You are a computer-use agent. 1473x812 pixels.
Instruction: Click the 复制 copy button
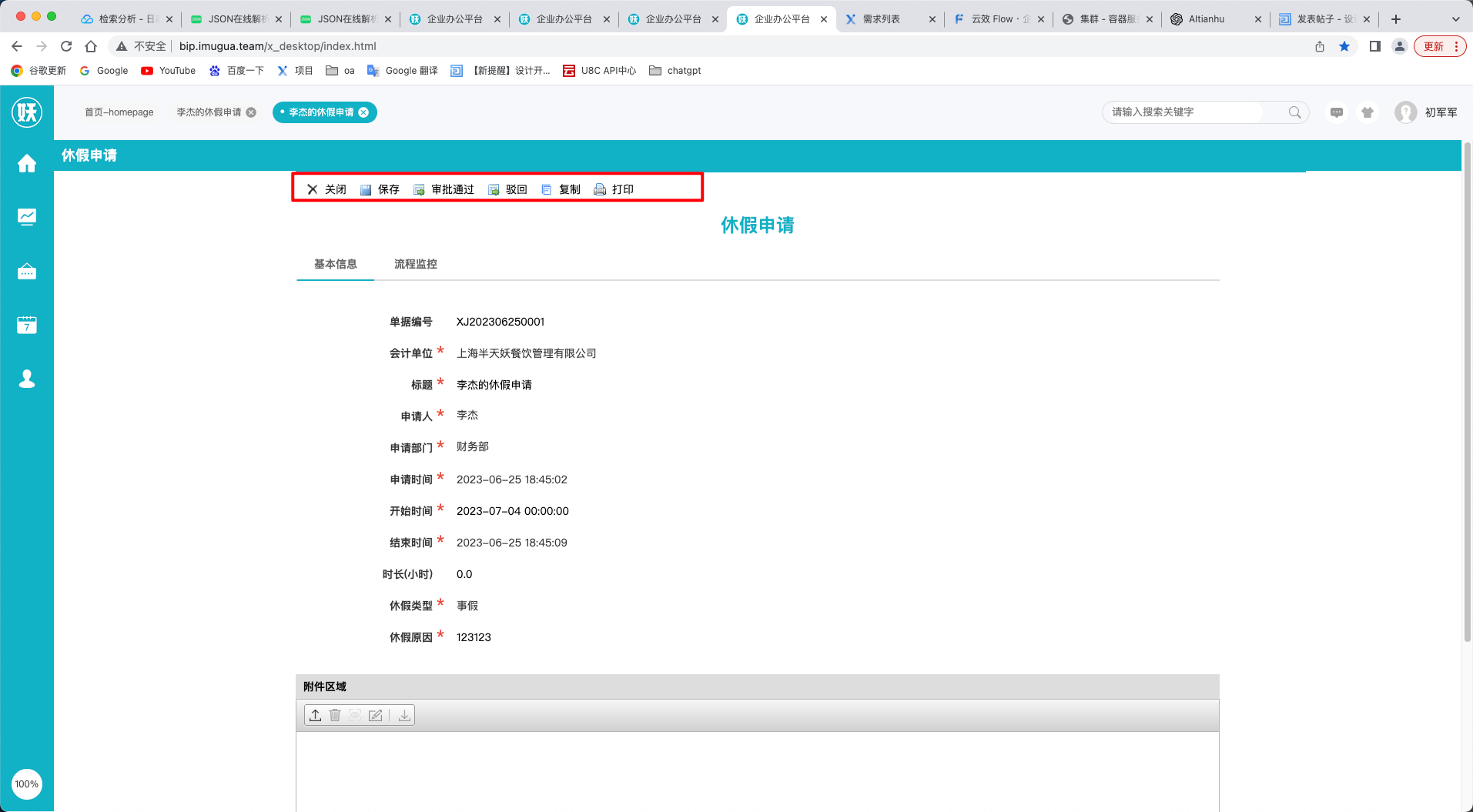point(561,189)
